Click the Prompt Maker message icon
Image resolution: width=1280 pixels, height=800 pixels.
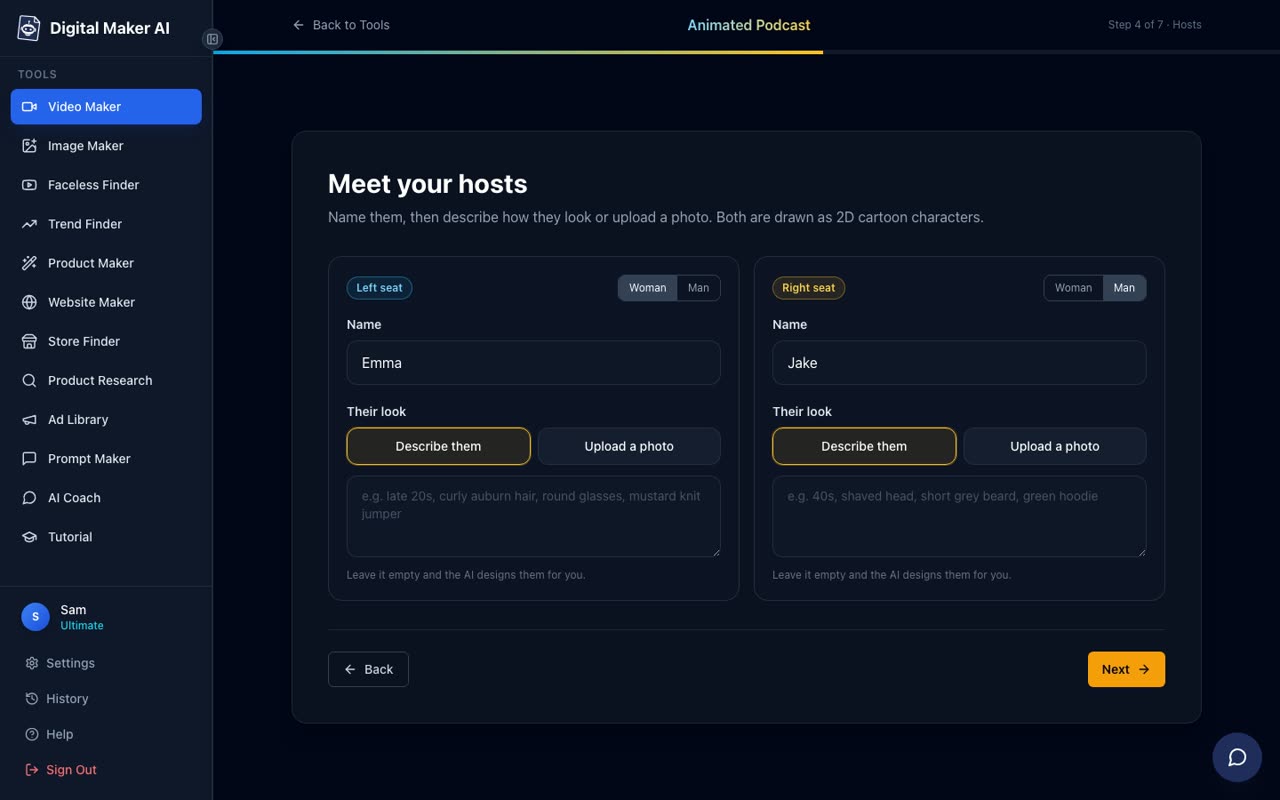[x=29, y=458]
